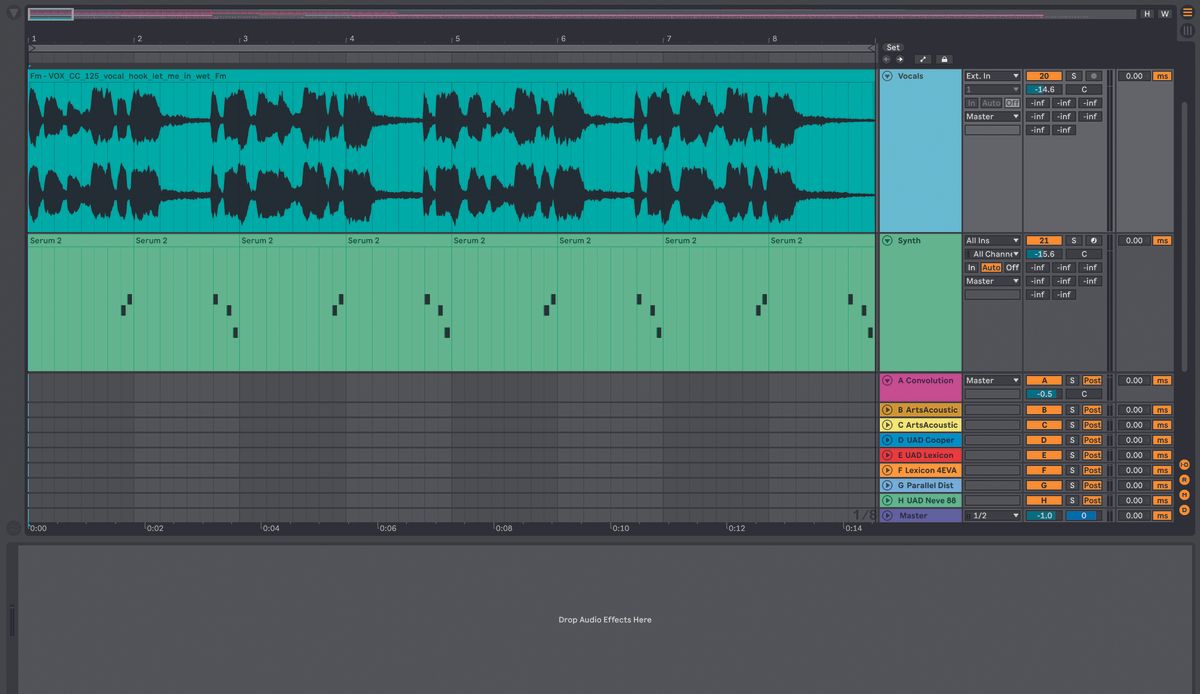Arm the Vocals track for recording
The height and width of the screenshot is (694, 1200).
1092,75
